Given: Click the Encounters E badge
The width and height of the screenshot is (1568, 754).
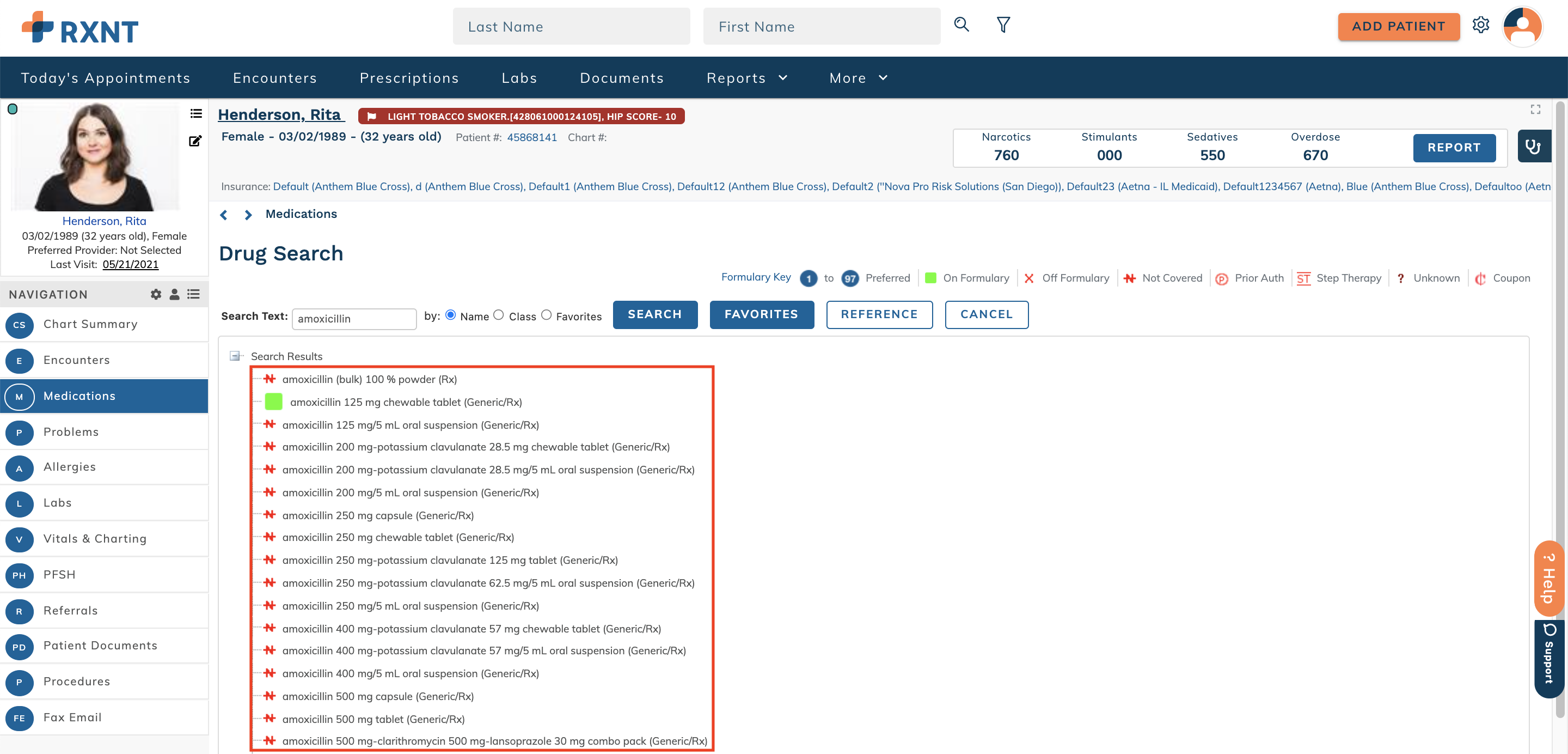Looking at the screenshot, I should click(x=20, y=361).
